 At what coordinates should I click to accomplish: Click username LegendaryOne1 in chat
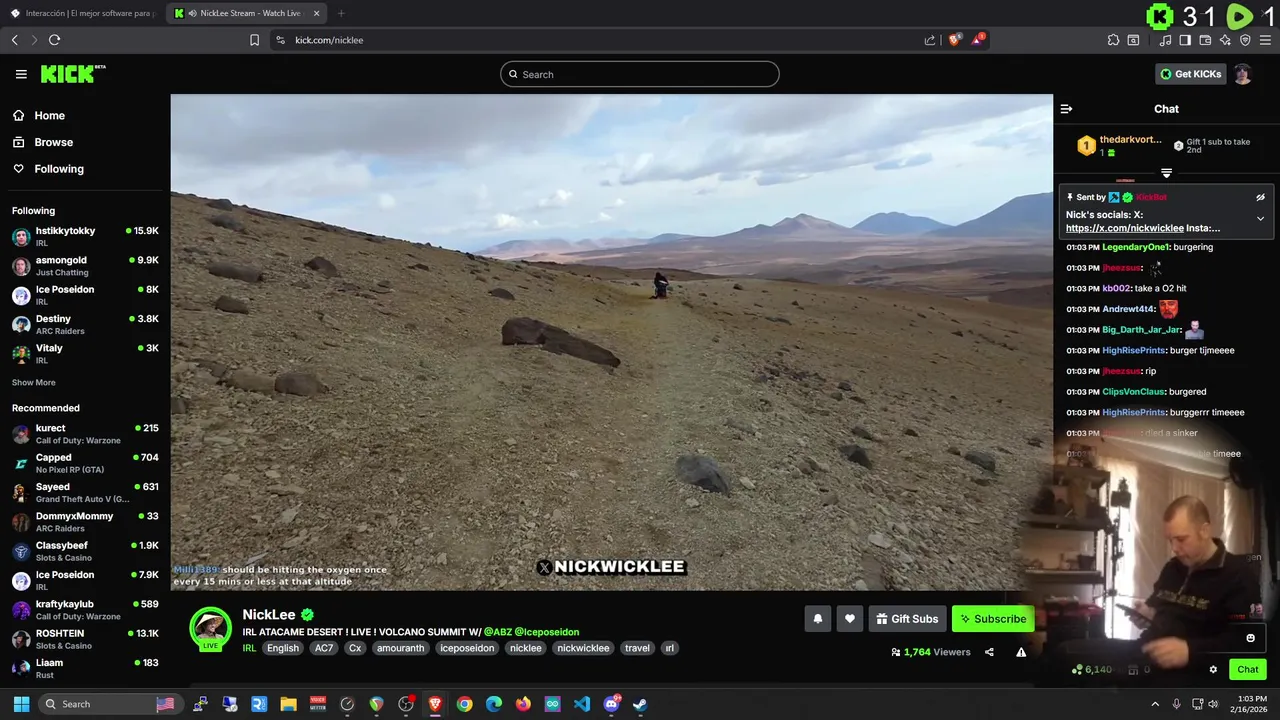point(1137,247)
